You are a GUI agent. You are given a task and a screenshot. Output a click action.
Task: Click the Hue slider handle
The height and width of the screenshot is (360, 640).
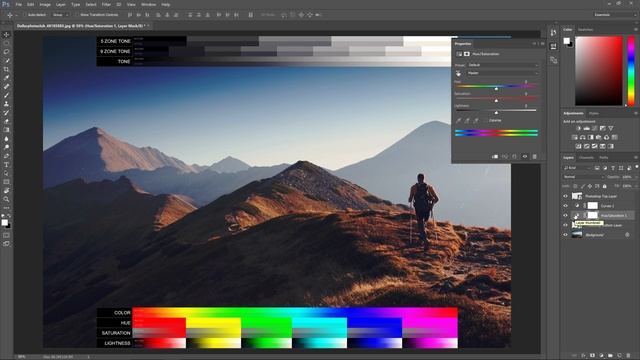pyautogui.click(x=496, y=89)
